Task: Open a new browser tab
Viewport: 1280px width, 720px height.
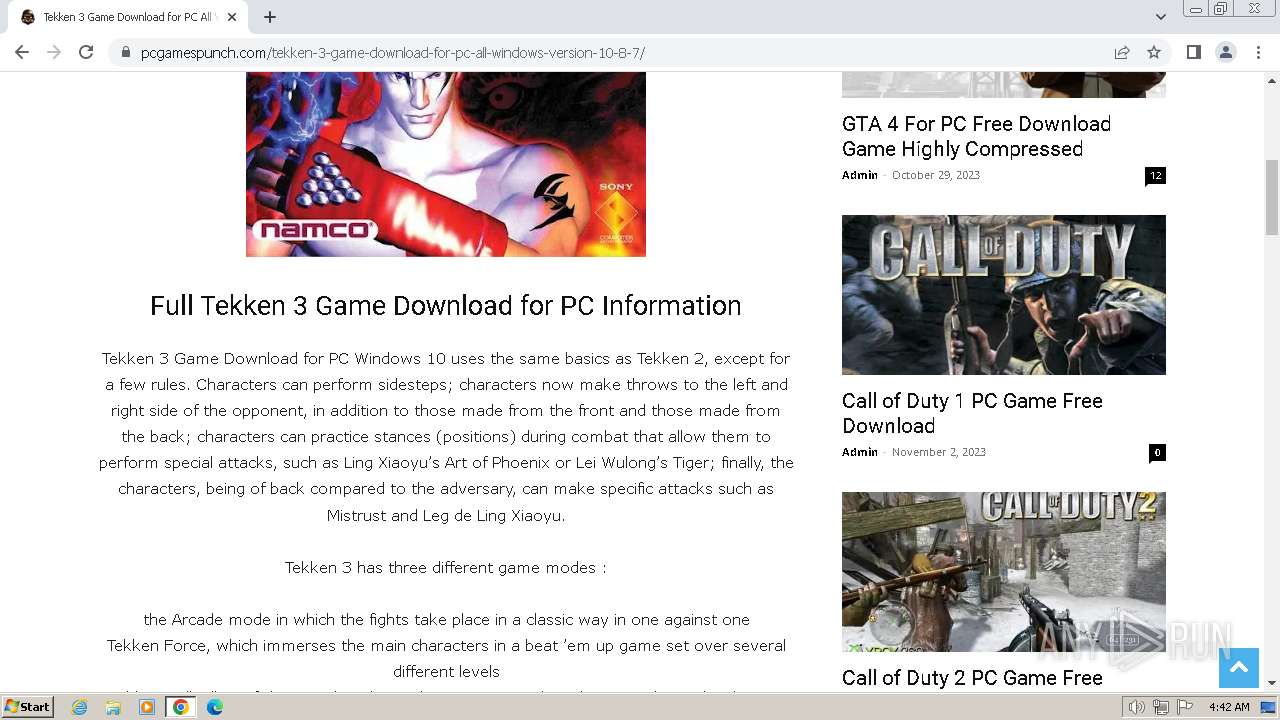Action: [270, 17]
